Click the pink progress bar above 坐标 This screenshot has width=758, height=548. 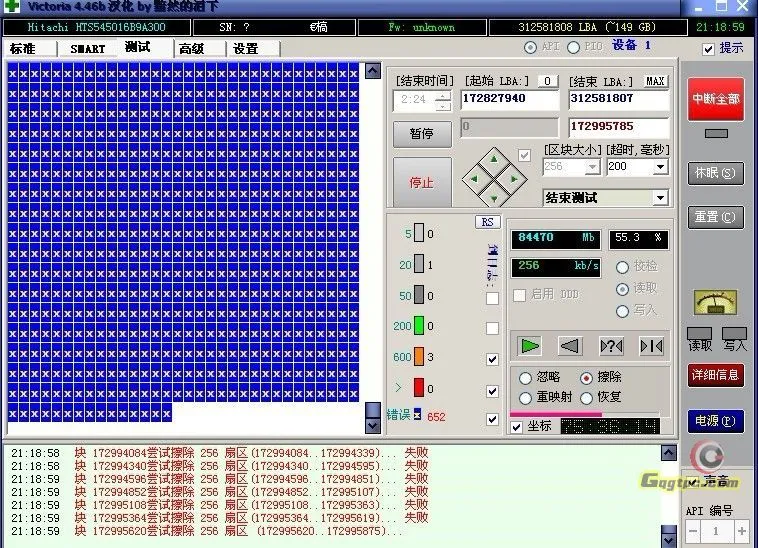(x=556, y=414)
